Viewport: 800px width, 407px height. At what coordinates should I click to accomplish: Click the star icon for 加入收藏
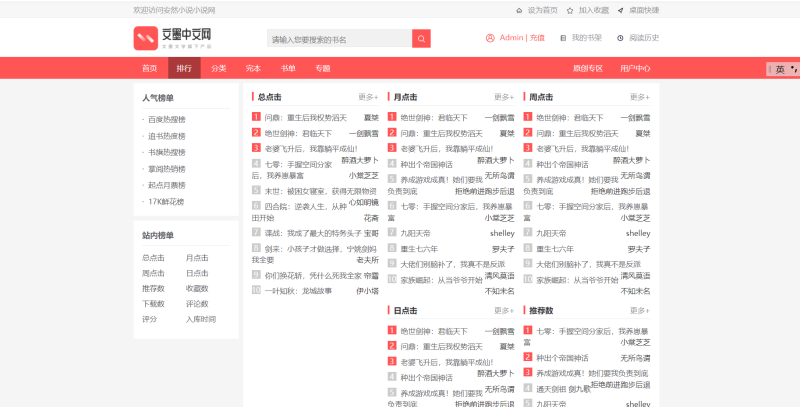tap(570, 10)
